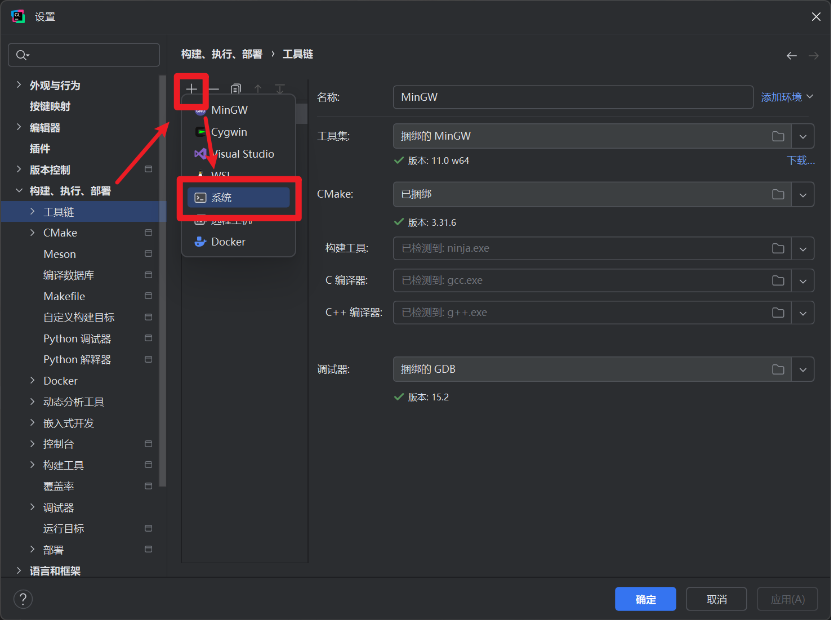Expand the Docker tree node
831x620 pixels.
pyautogui.click(x=33, y=380)
